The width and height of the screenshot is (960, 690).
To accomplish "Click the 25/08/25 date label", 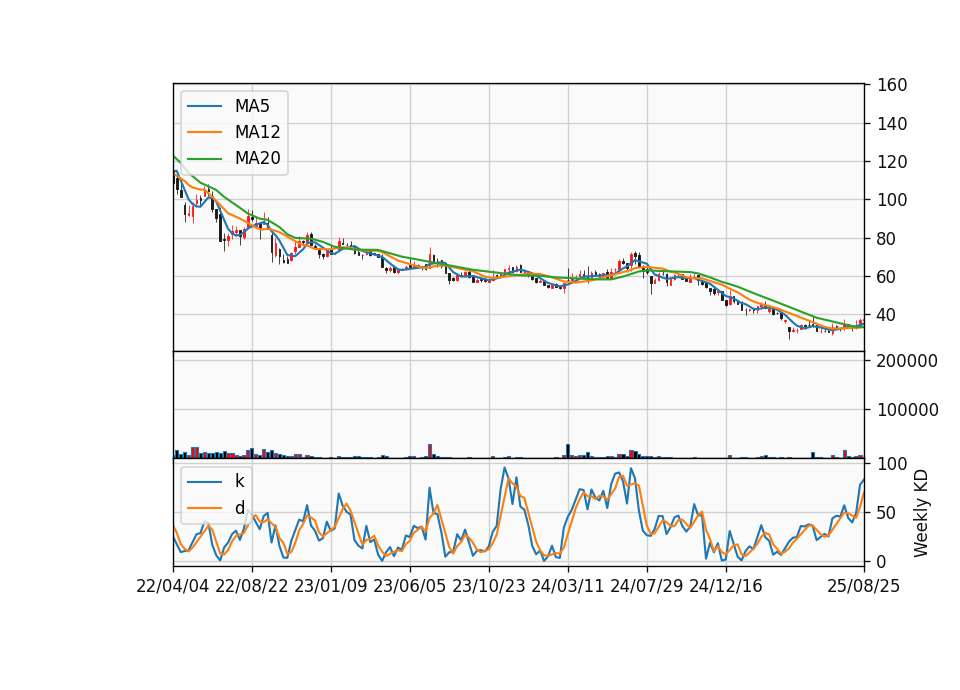I will coord(863,587).
